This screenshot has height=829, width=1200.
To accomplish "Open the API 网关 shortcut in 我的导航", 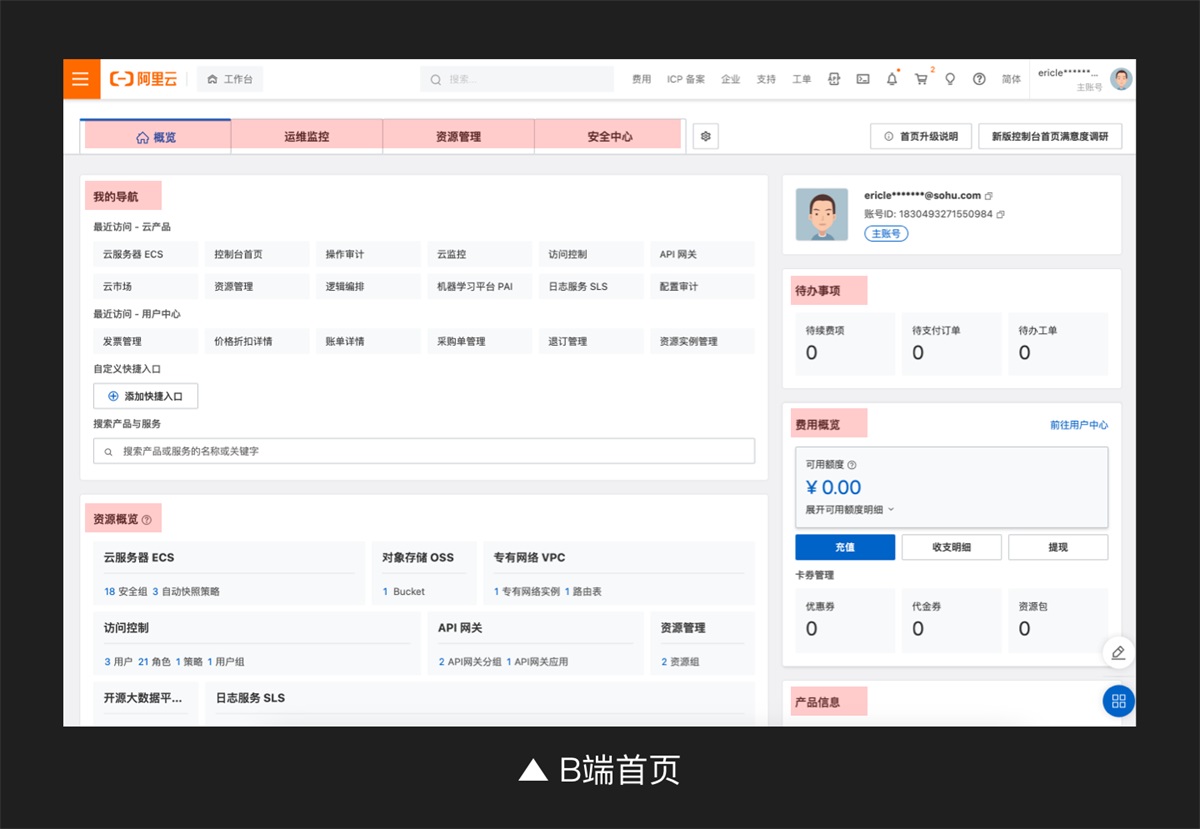I will (702, 254).
